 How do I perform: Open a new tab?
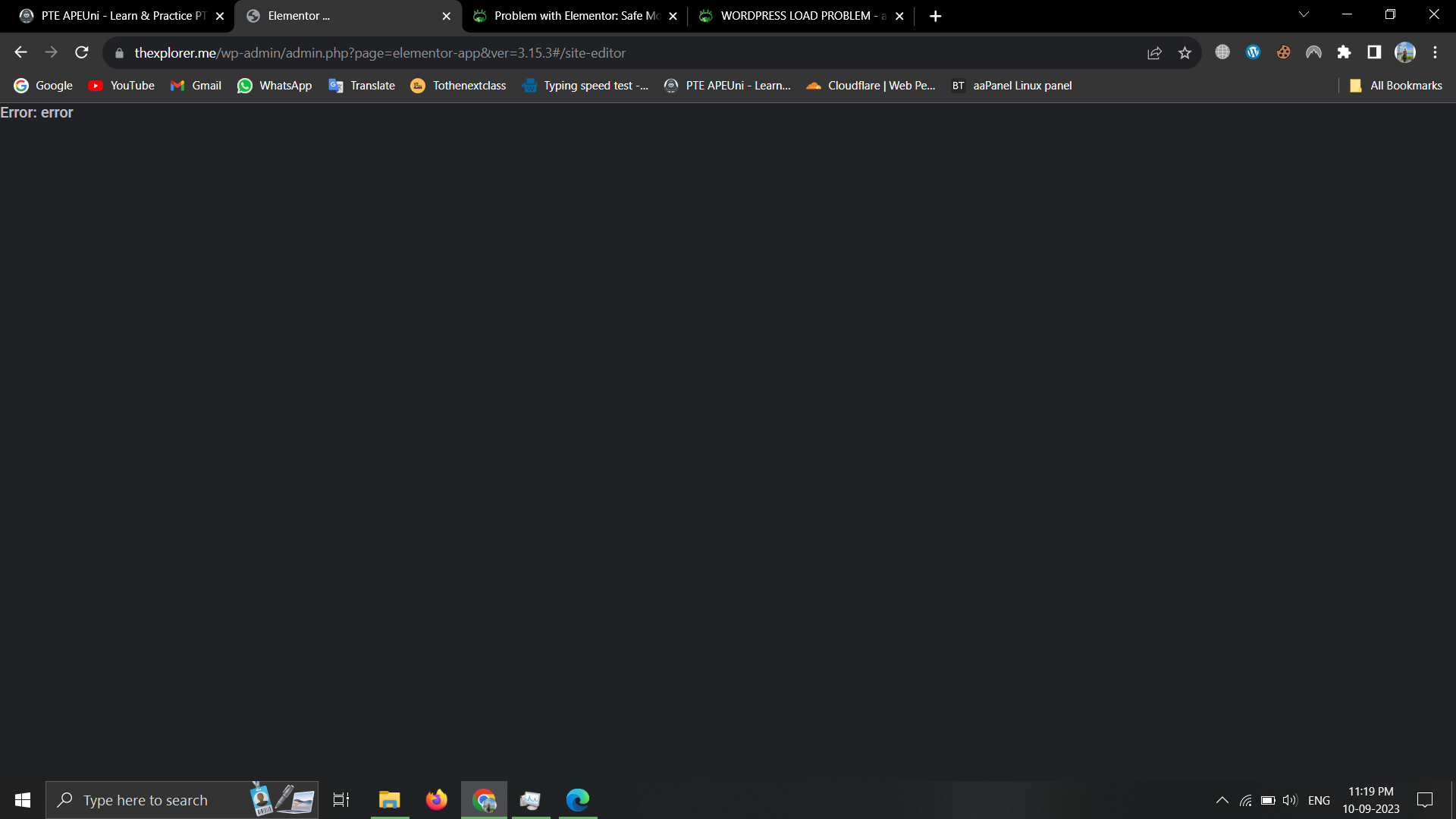tap(935, 16)
